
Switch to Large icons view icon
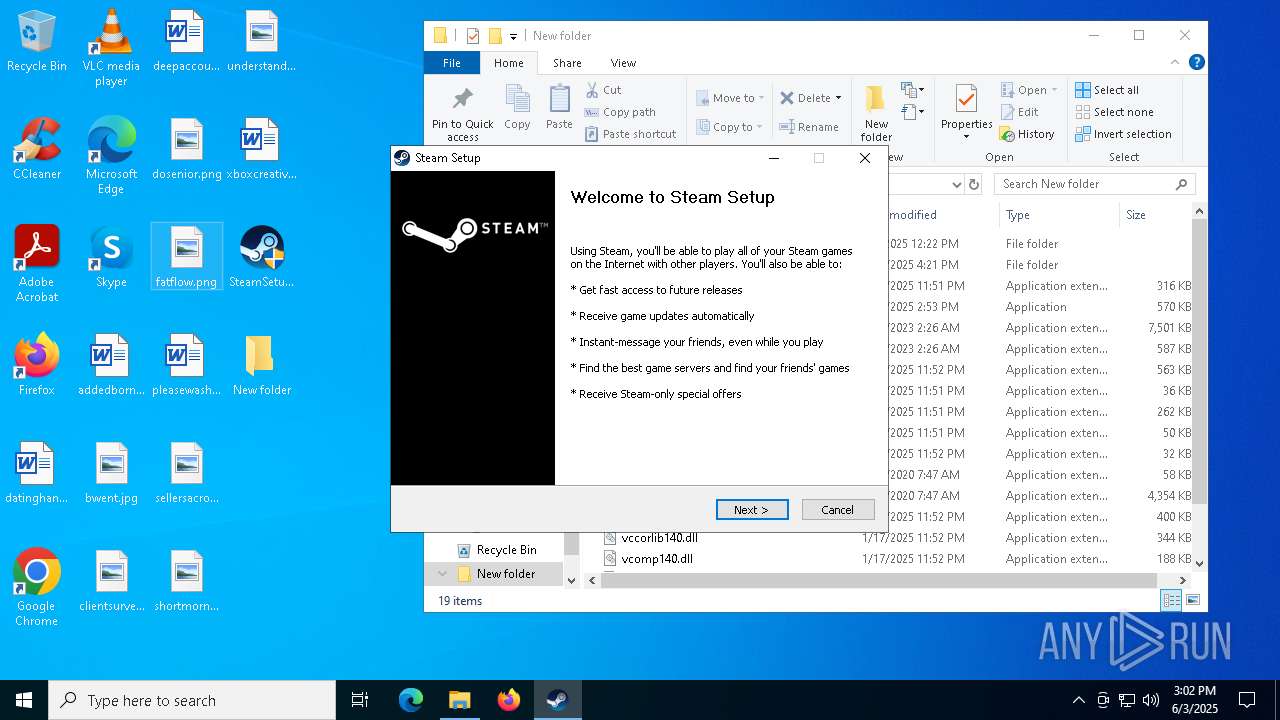tap(1193, 600)
